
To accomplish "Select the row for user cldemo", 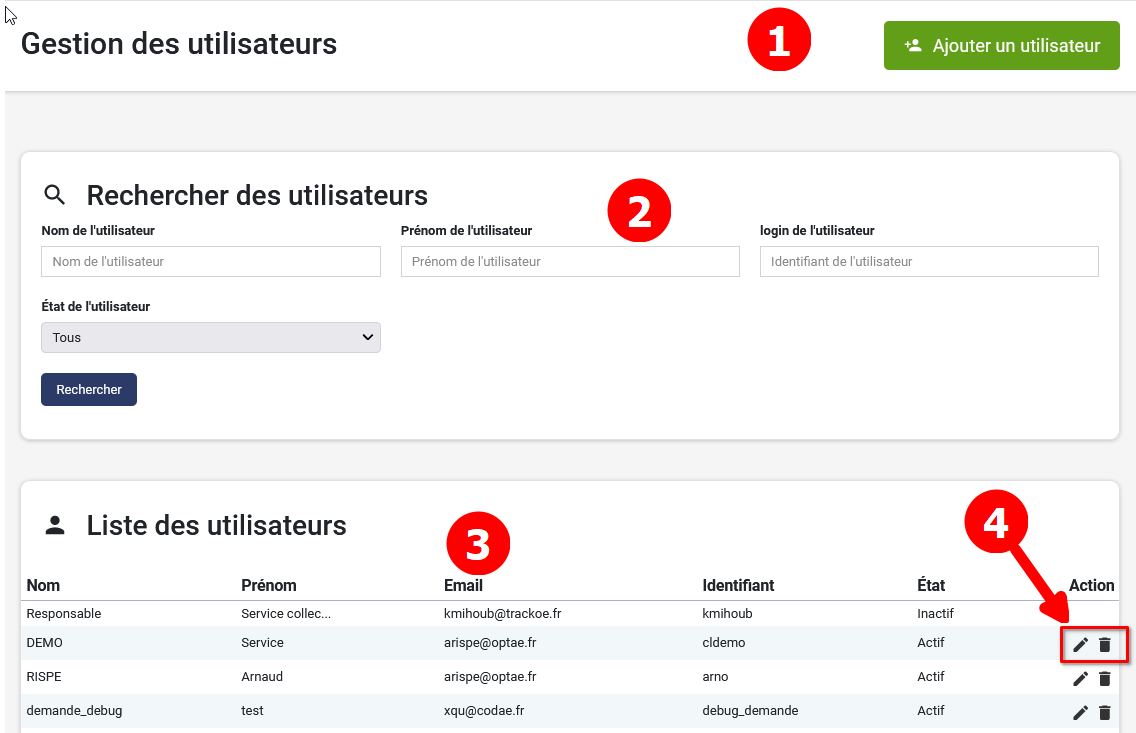I will pyautogui.click(x=500, y=643).
